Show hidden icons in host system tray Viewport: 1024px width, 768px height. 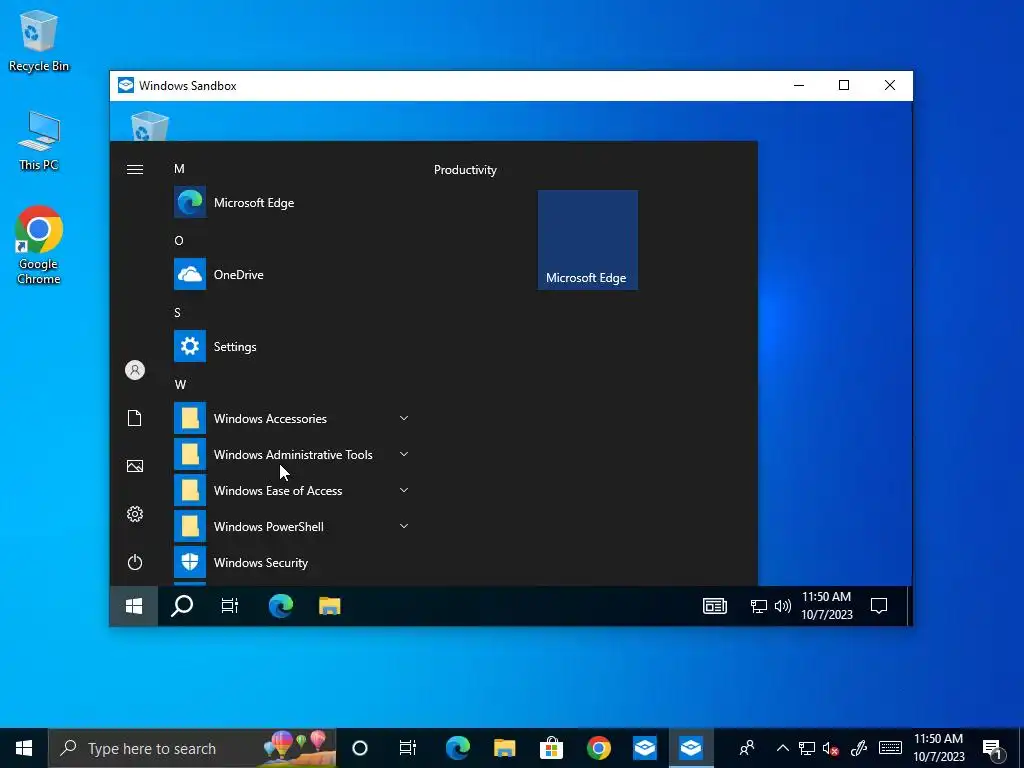pyautogui.click(x=782, y=748)
